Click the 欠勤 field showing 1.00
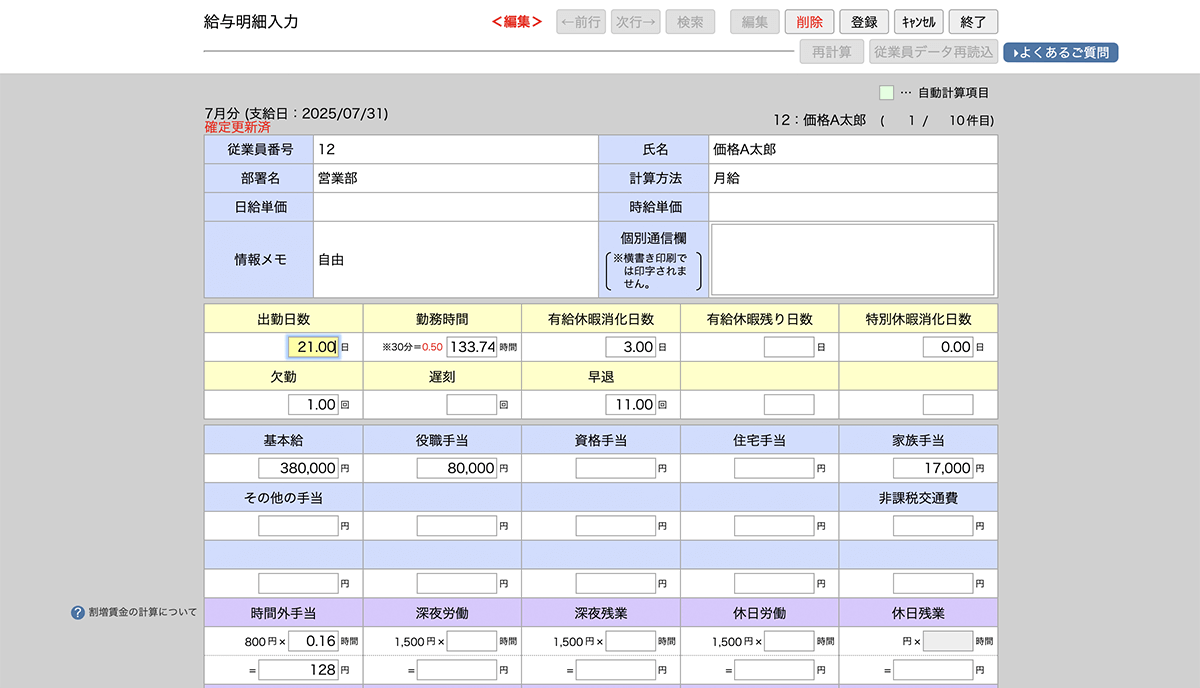 tap(313, 405)
